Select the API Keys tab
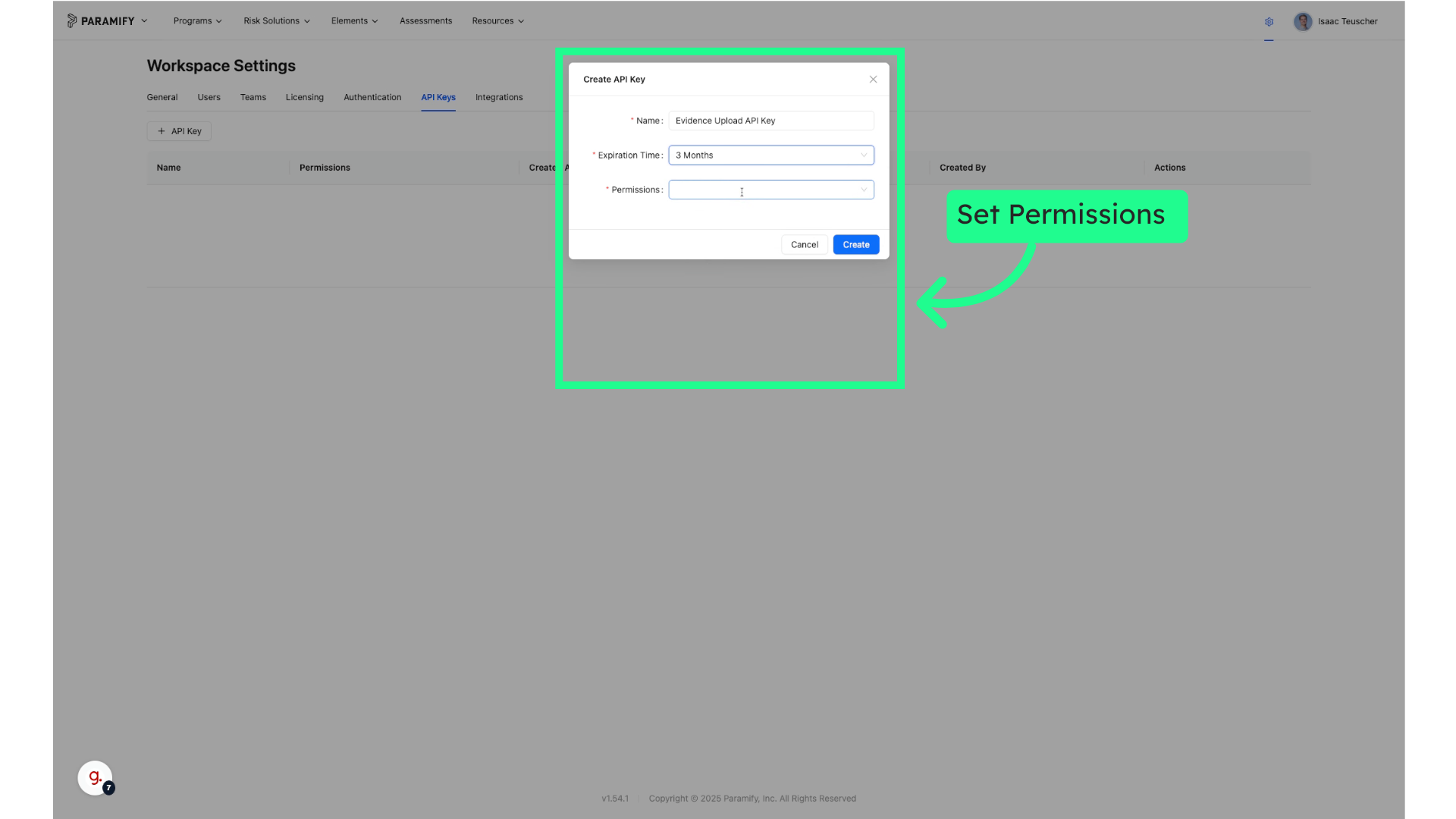This screenshot has width=1456, height=819. (x=438, y=97)
